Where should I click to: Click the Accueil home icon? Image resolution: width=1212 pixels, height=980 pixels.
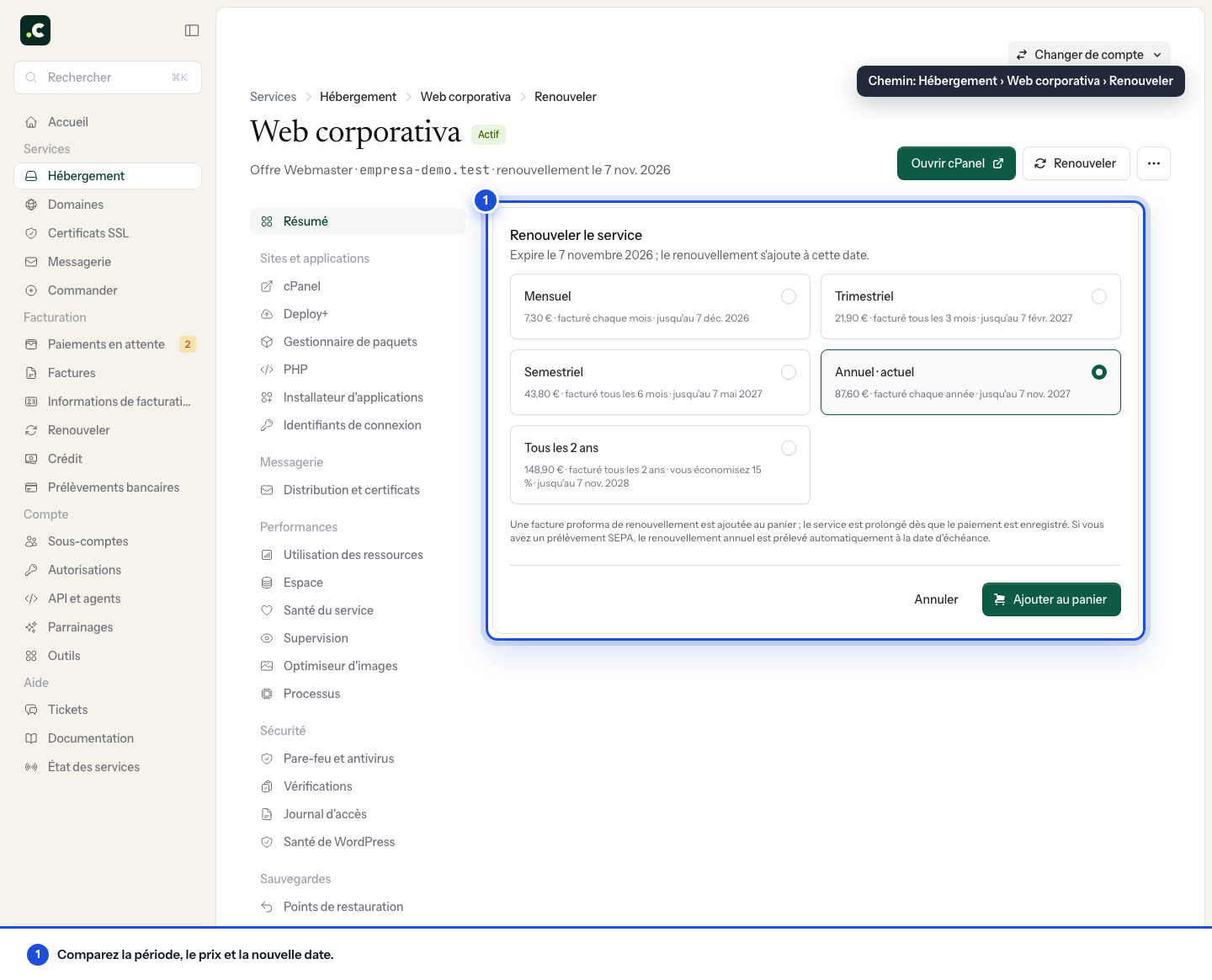click(x=31, y=122)
